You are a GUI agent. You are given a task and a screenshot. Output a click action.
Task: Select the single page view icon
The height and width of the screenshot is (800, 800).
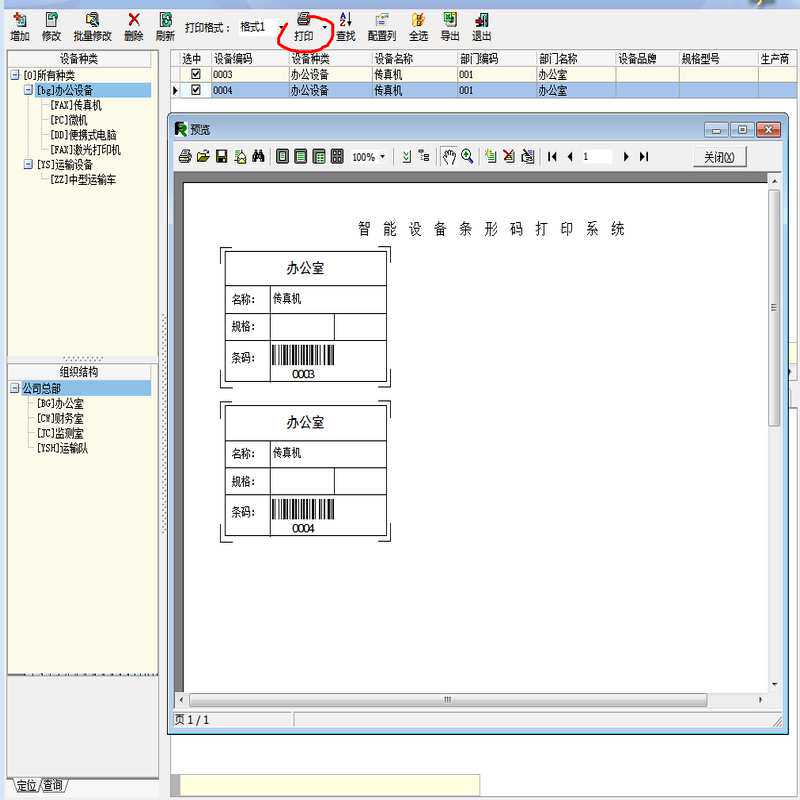pos(282,156)
